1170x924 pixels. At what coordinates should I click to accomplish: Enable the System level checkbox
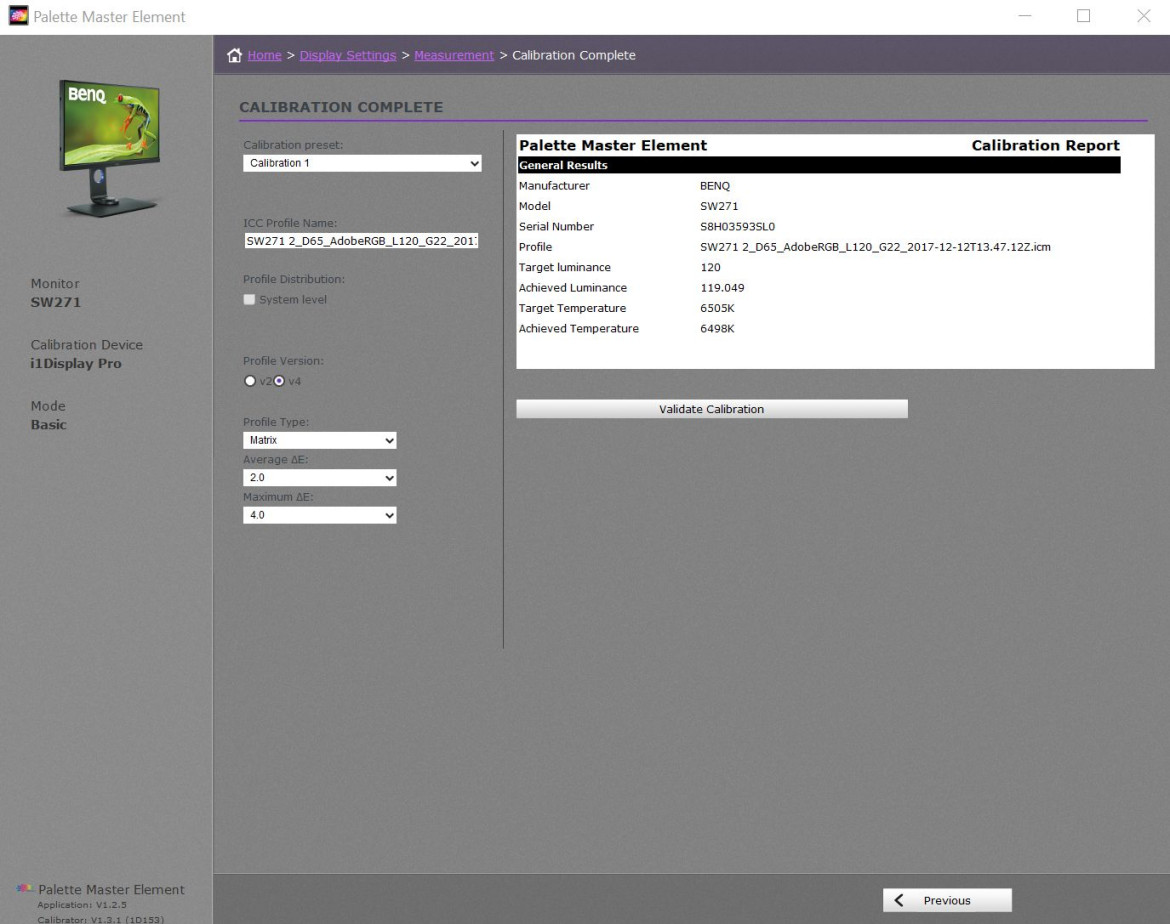(x=249, y=299)
